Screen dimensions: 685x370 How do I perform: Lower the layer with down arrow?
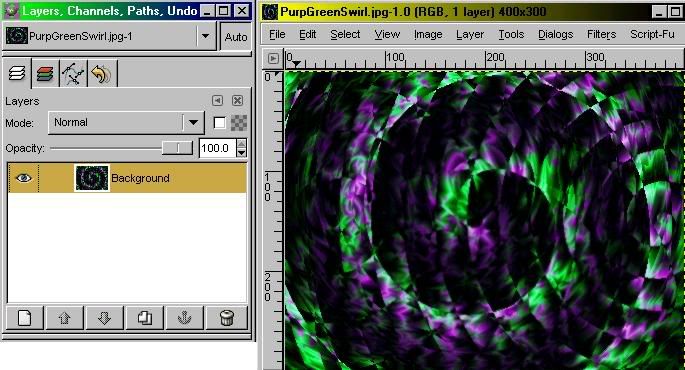pyautogui.click(x=104, y=318)
